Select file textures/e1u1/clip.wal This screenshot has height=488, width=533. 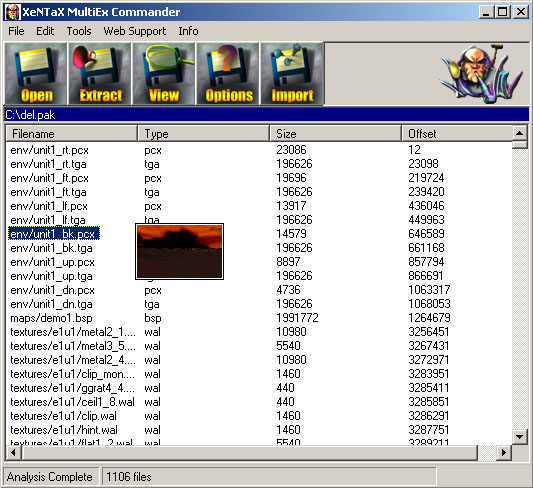(63, 416)
